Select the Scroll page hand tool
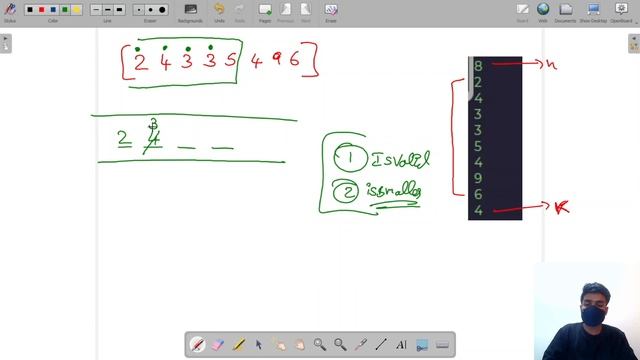Screen dimensions: 640x360 300,344
